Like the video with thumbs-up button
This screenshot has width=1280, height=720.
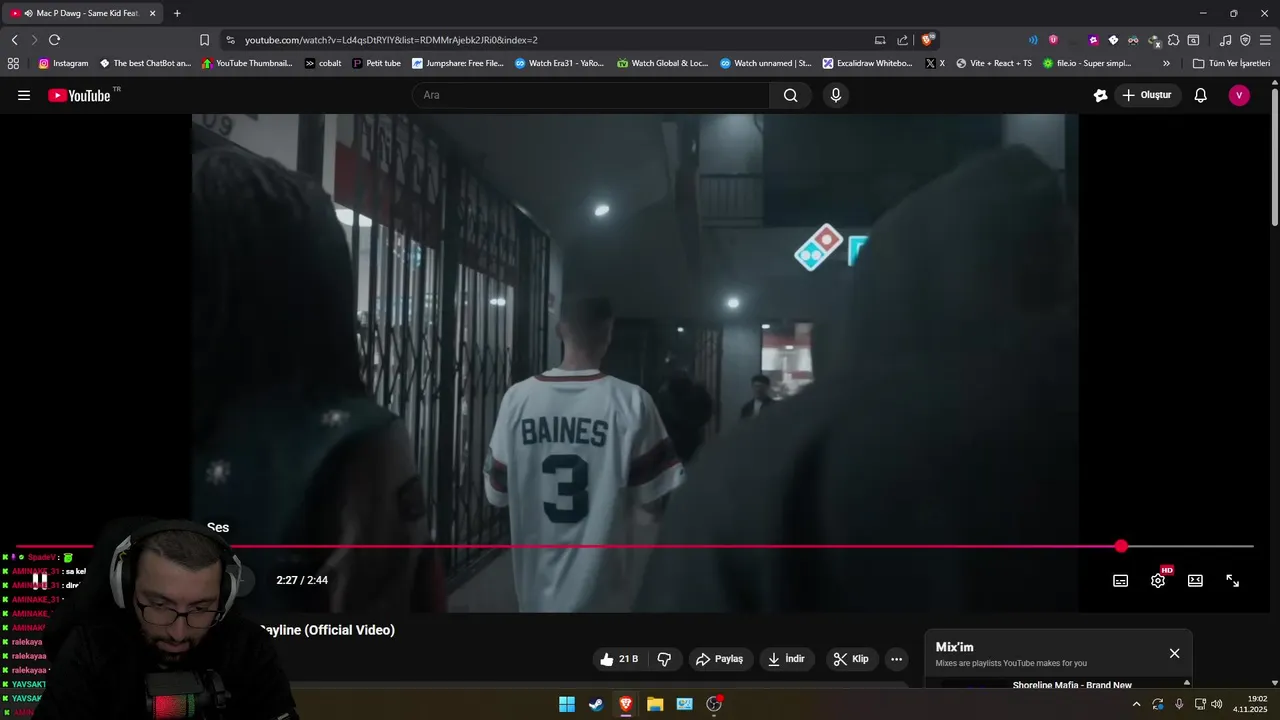click(619, 659)
